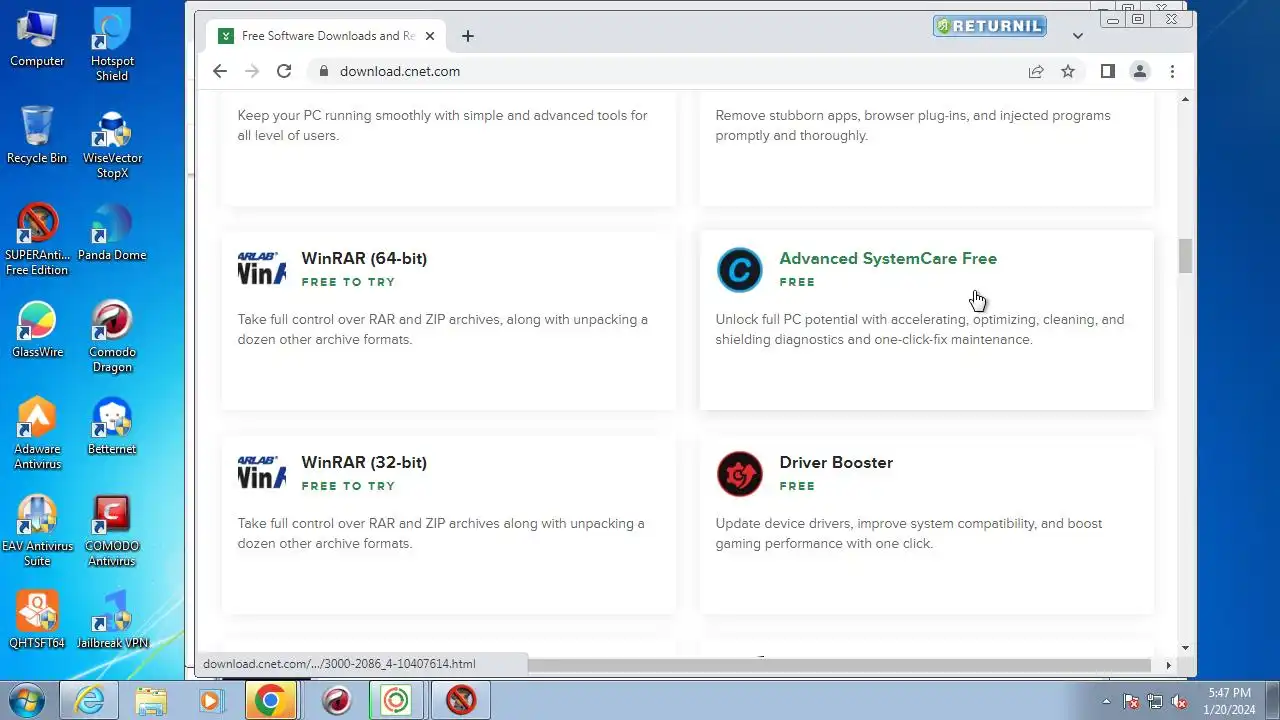
Task: Switch to Chrome taskbar button
Action: tap(270, 700)
